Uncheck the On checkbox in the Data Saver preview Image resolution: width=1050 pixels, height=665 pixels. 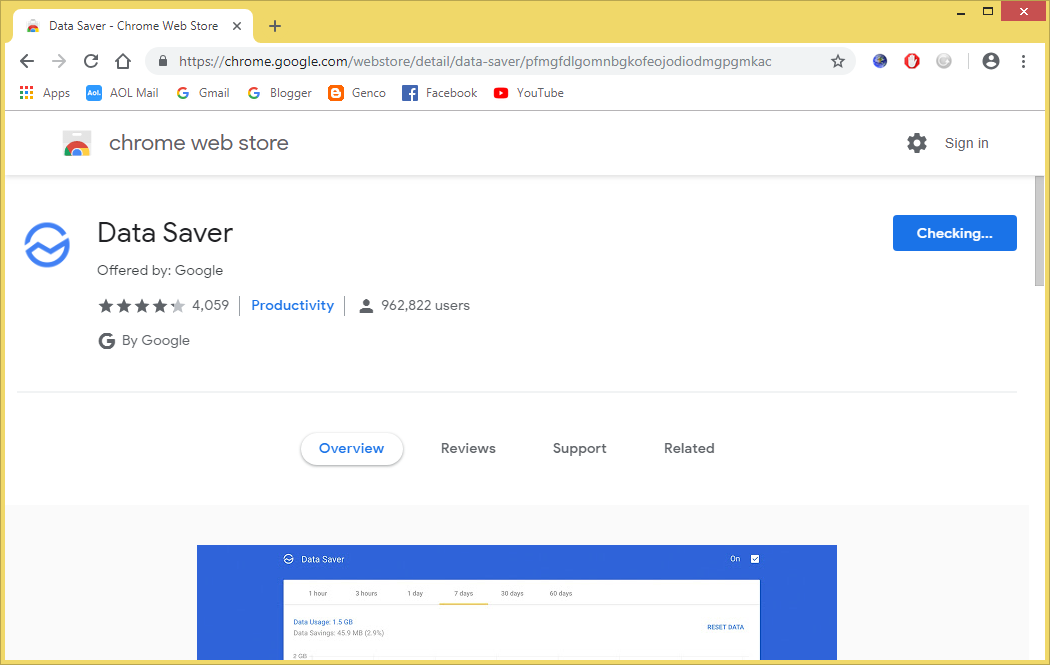[754, 558]
